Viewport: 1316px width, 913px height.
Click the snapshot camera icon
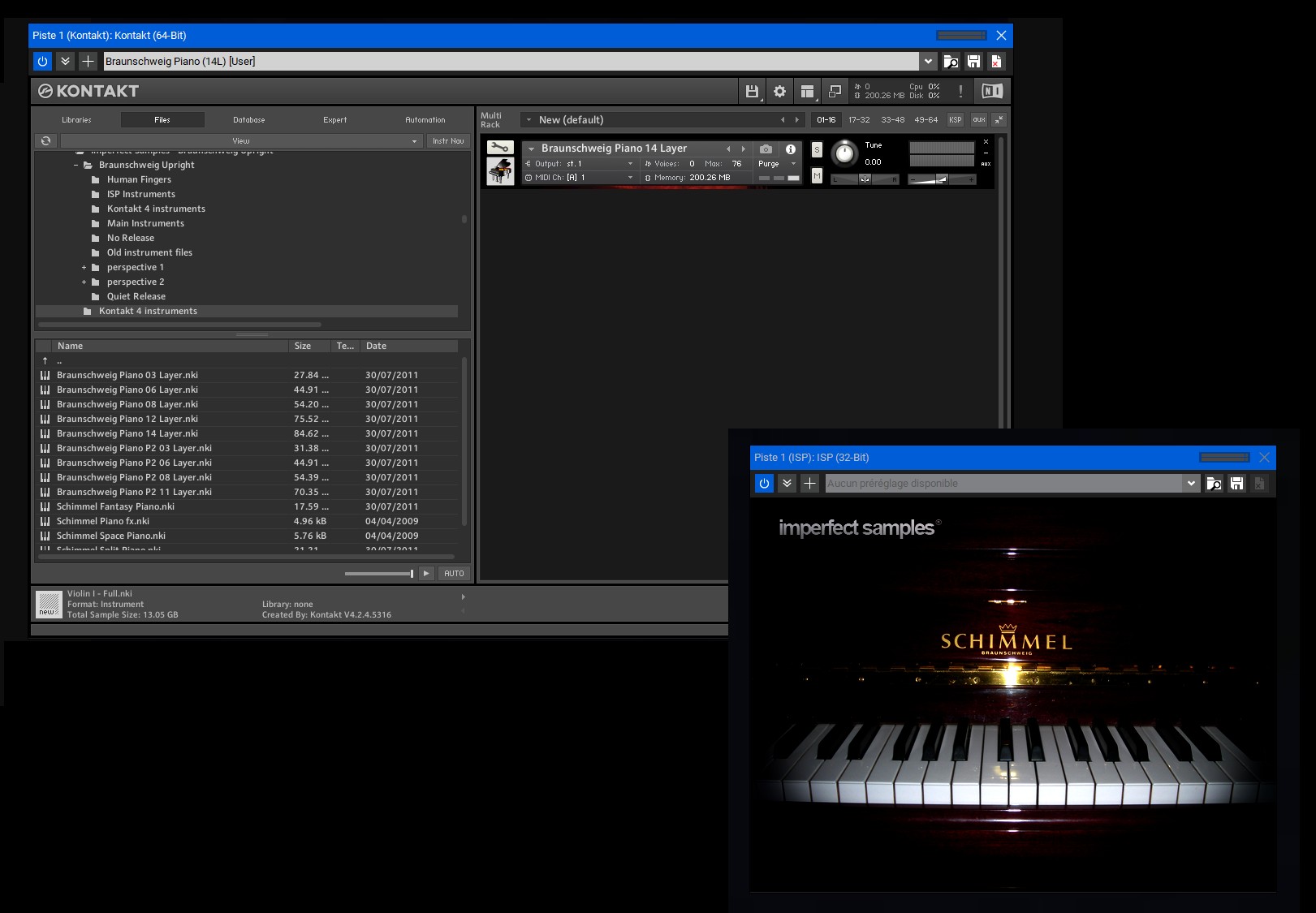click(x=766, y=149)
